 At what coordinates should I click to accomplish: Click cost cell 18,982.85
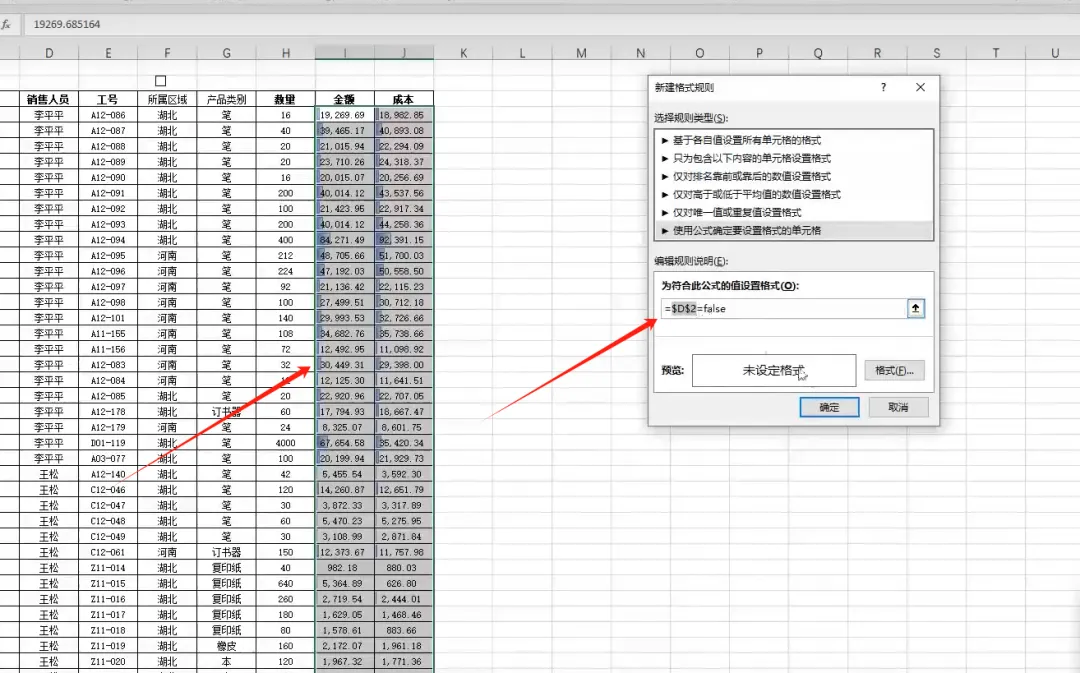[x=404, y=115]
